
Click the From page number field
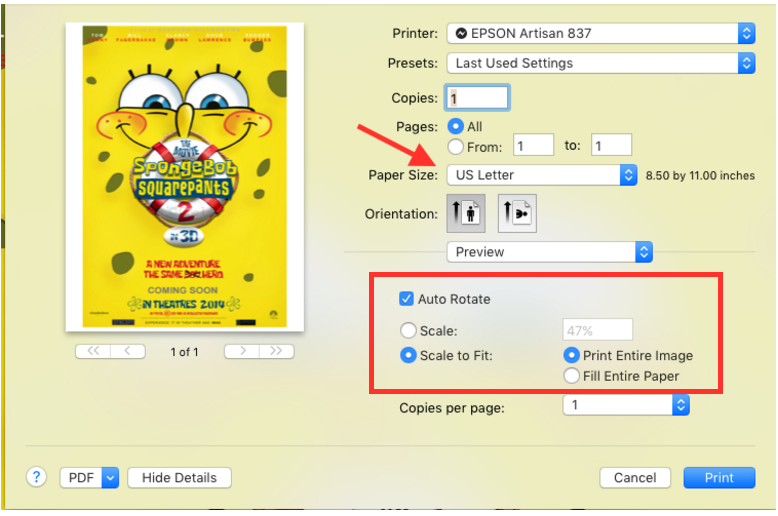[533, 145]
